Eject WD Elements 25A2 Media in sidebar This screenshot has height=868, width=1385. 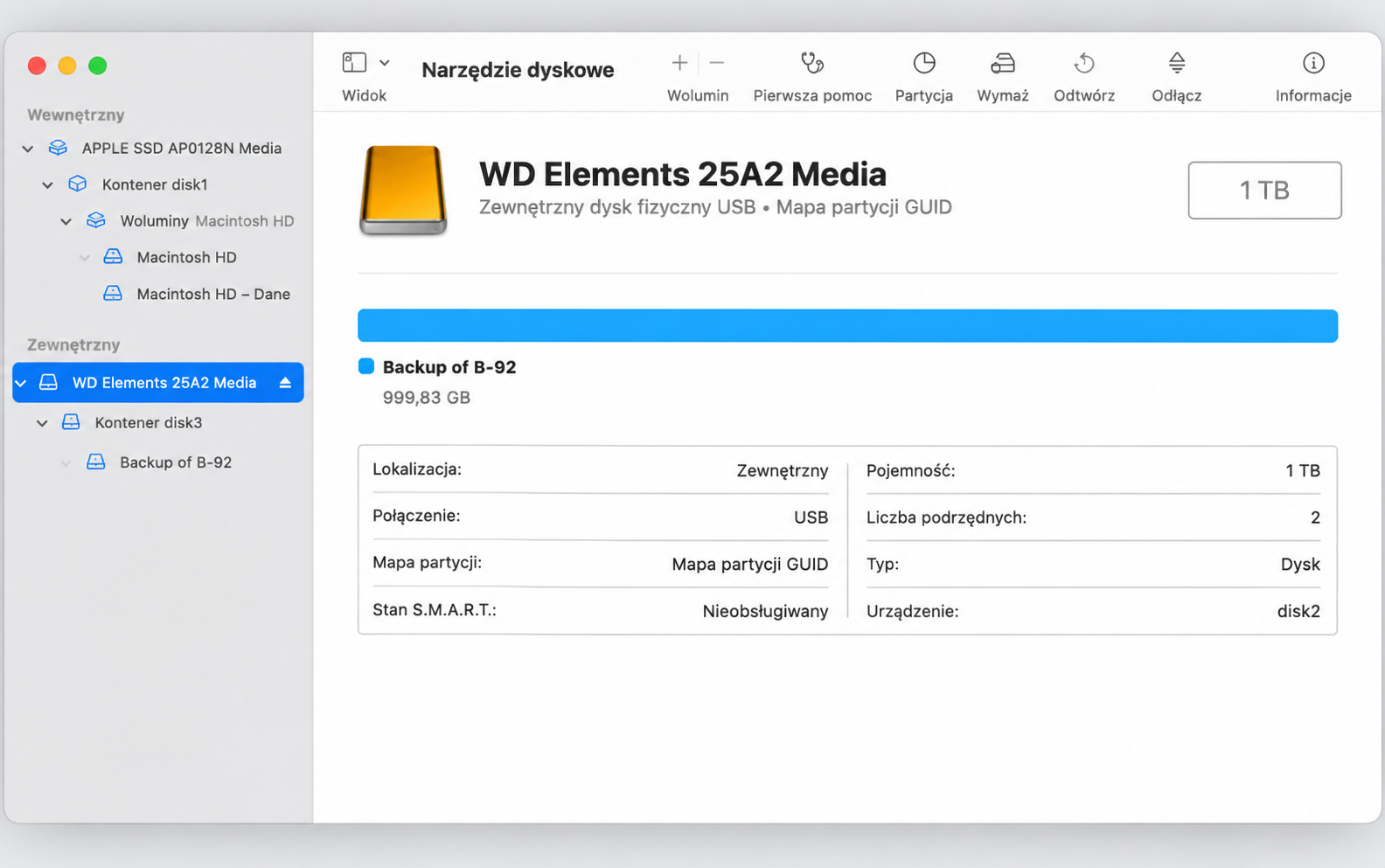coord(285,383)
